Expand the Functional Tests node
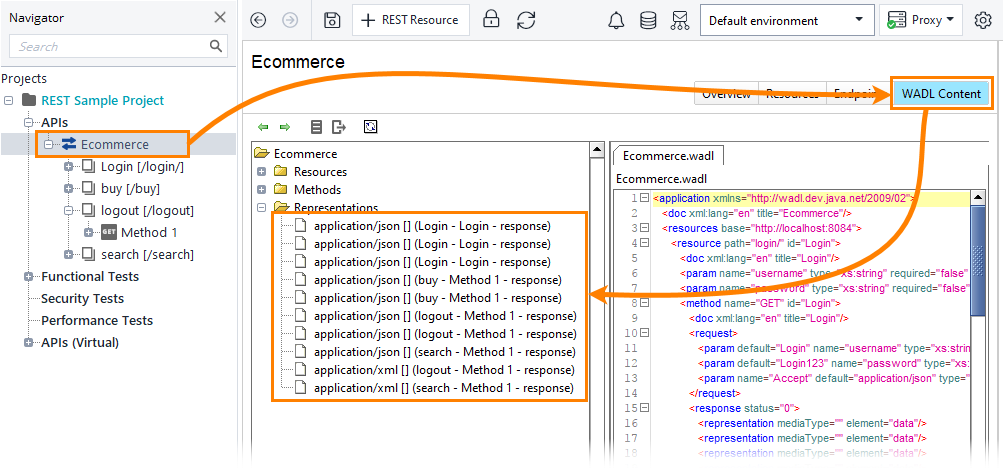 pyautogui.click(x=28, y=276)
